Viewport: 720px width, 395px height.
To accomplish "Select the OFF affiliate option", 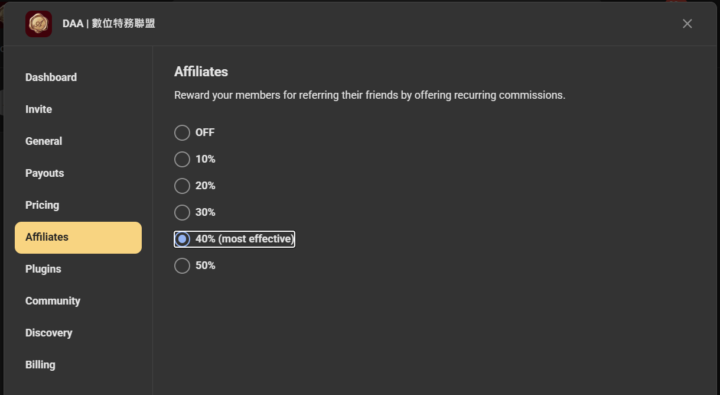I will 182,133.
